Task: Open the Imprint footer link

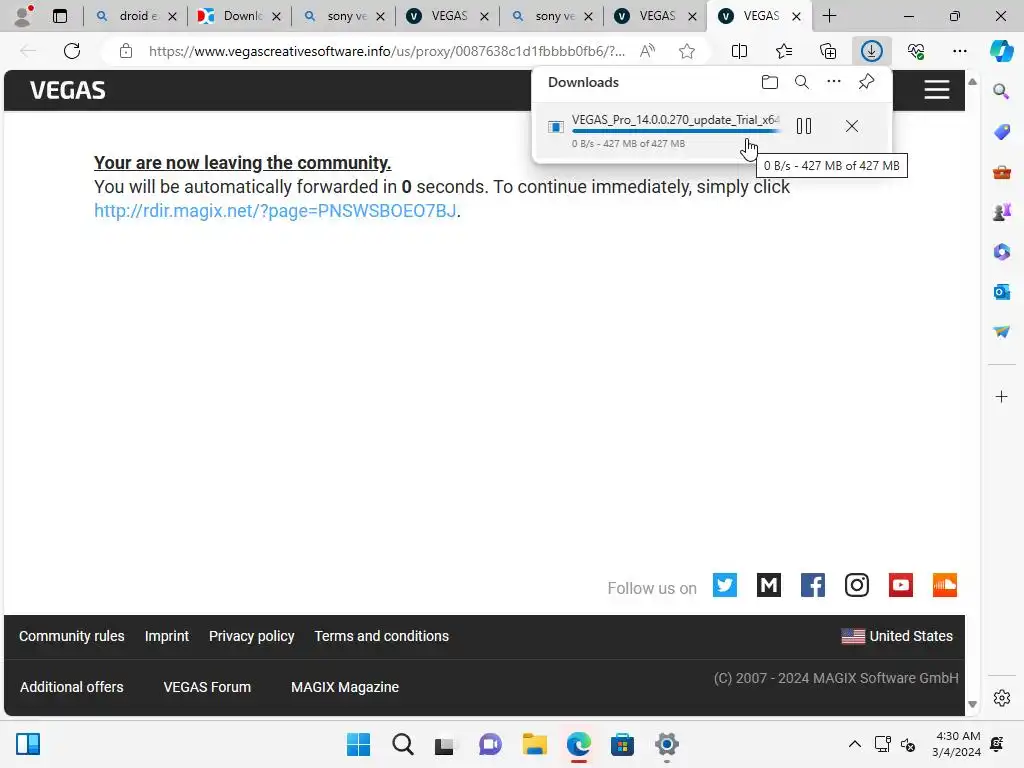Action: pyautogui.click(x=167, y=636)
